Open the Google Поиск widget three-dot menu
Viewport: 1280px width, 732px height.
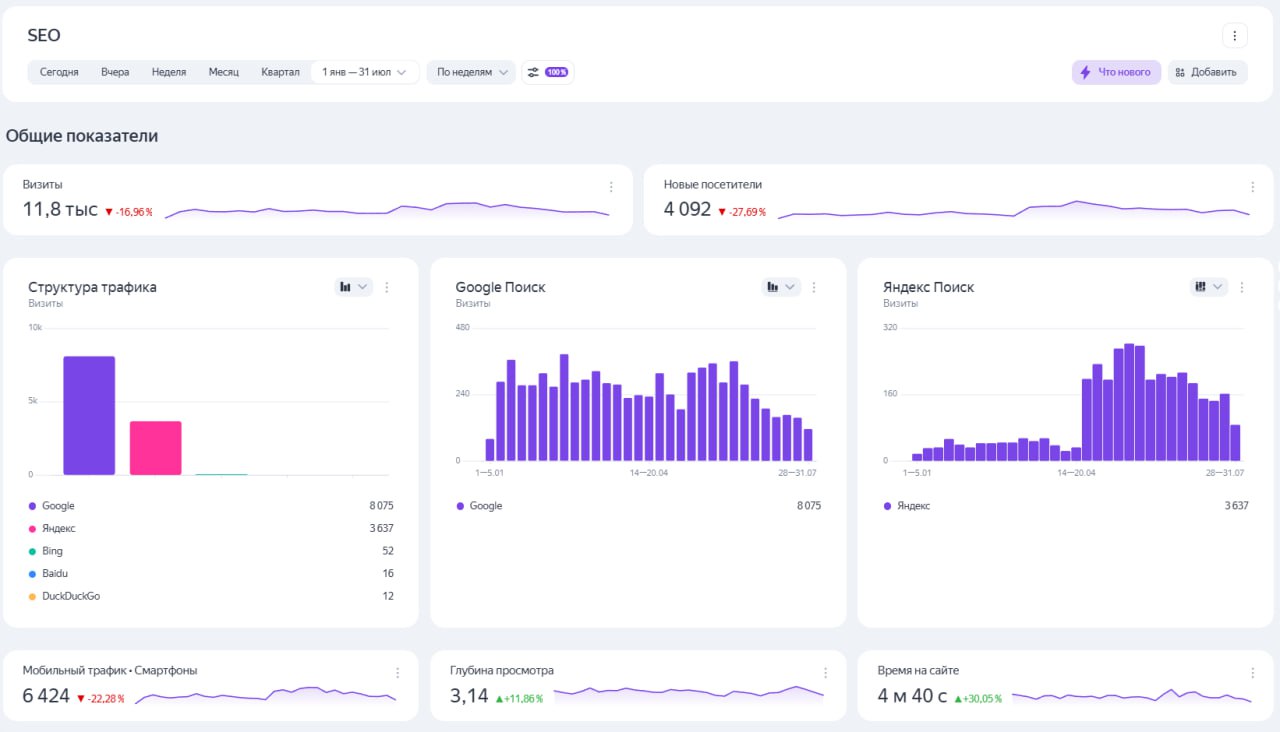[x=814, y=287]
